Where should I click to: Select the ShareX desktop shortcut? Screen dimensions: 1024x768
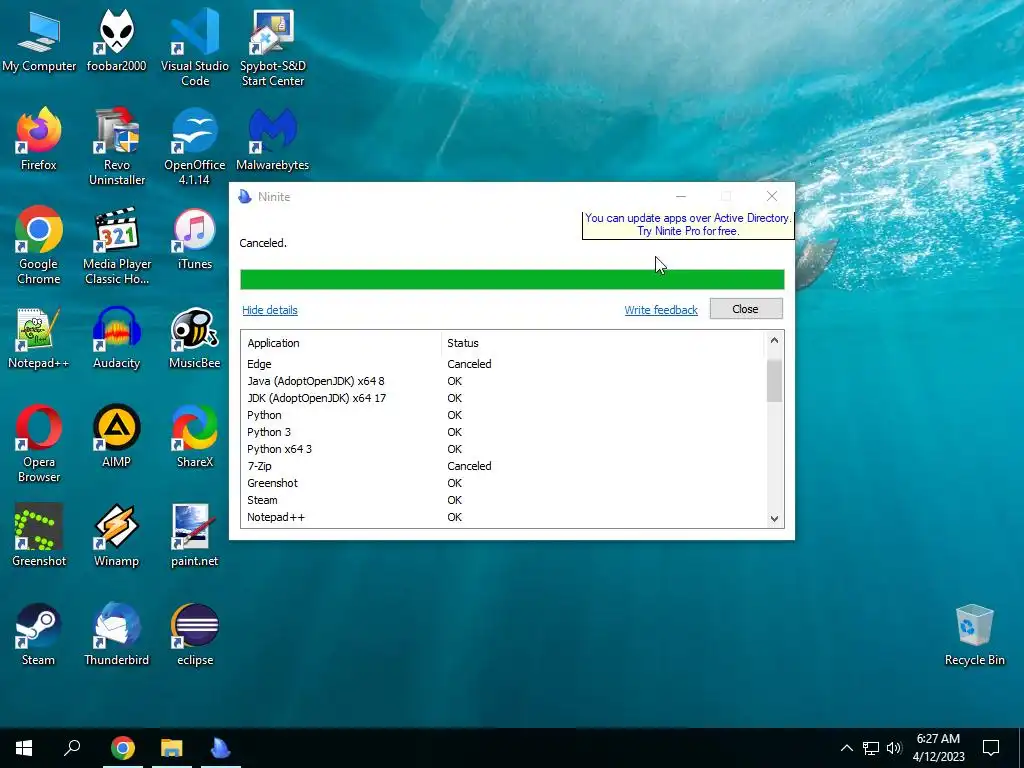(x=195, y=436)
